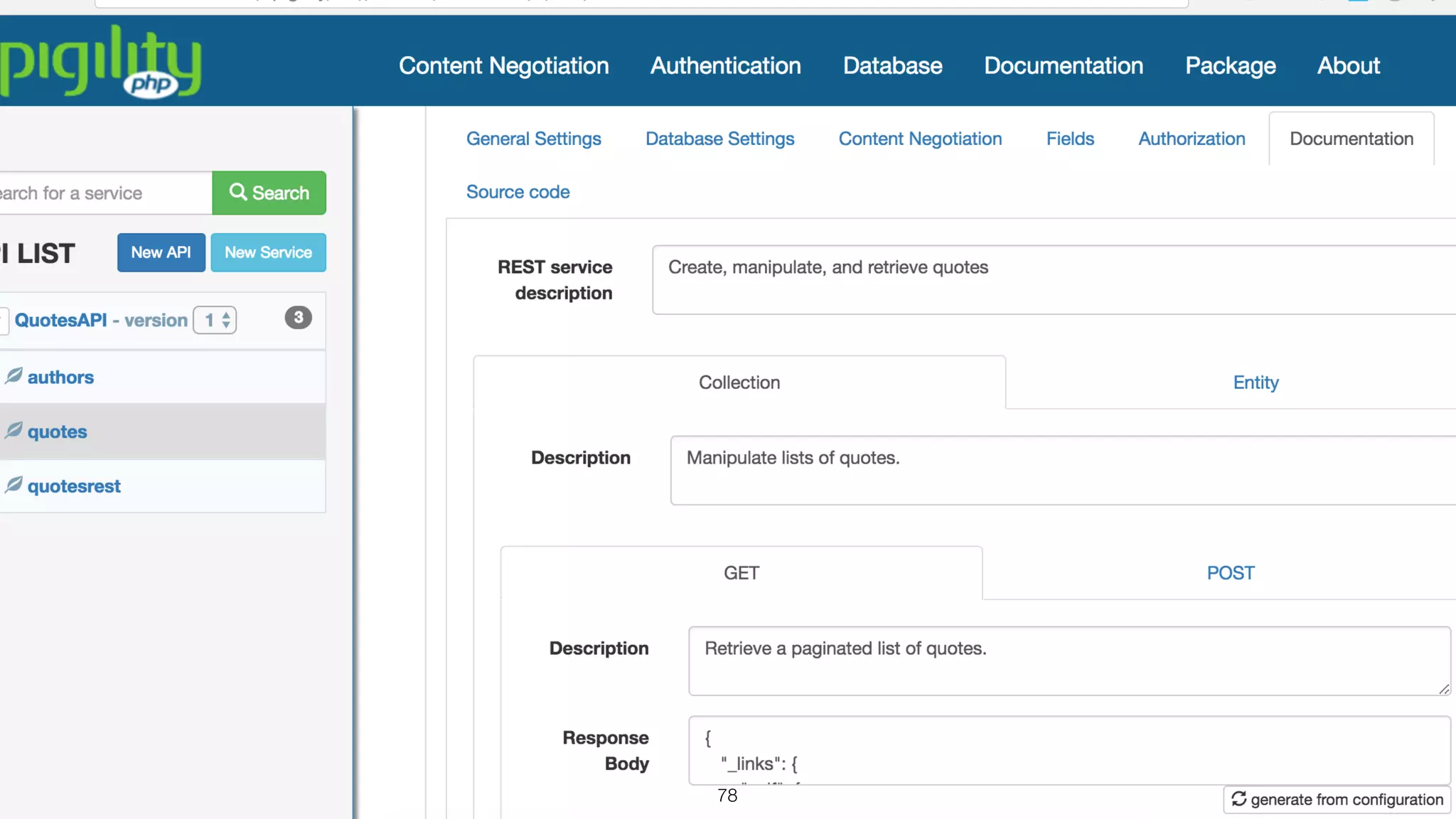
Task: Click the leaf icon beside quotes
Action: coord(14,431)
